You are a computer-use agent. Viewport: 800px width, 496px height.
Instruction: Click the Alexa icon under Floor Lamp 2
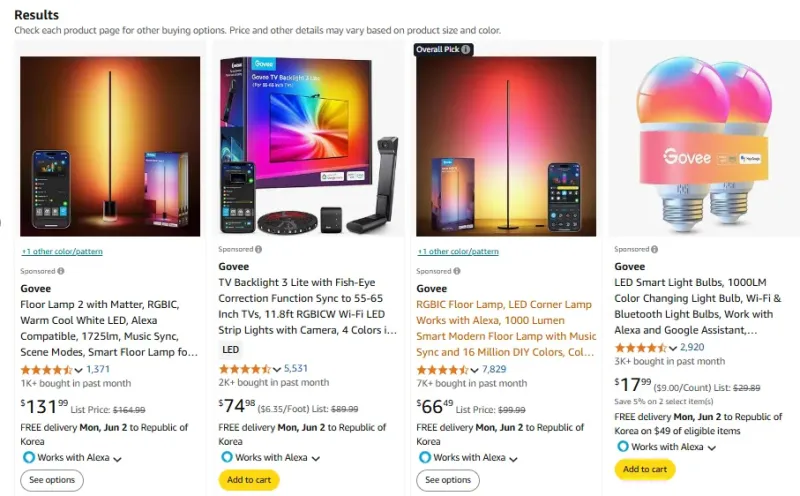coord(27,457)
